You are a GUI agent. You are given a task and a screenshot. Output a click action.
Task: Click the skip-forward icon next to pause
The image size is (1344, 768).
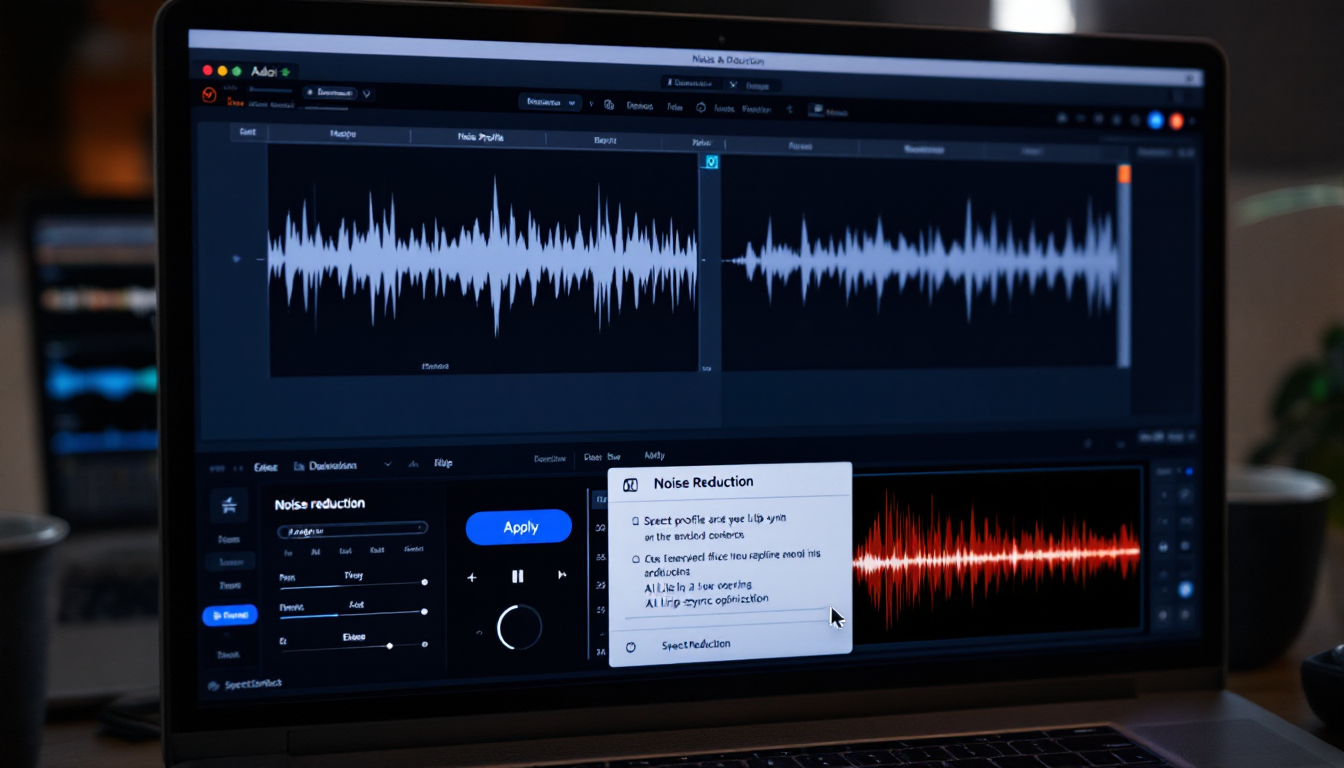tap(561, 576)
